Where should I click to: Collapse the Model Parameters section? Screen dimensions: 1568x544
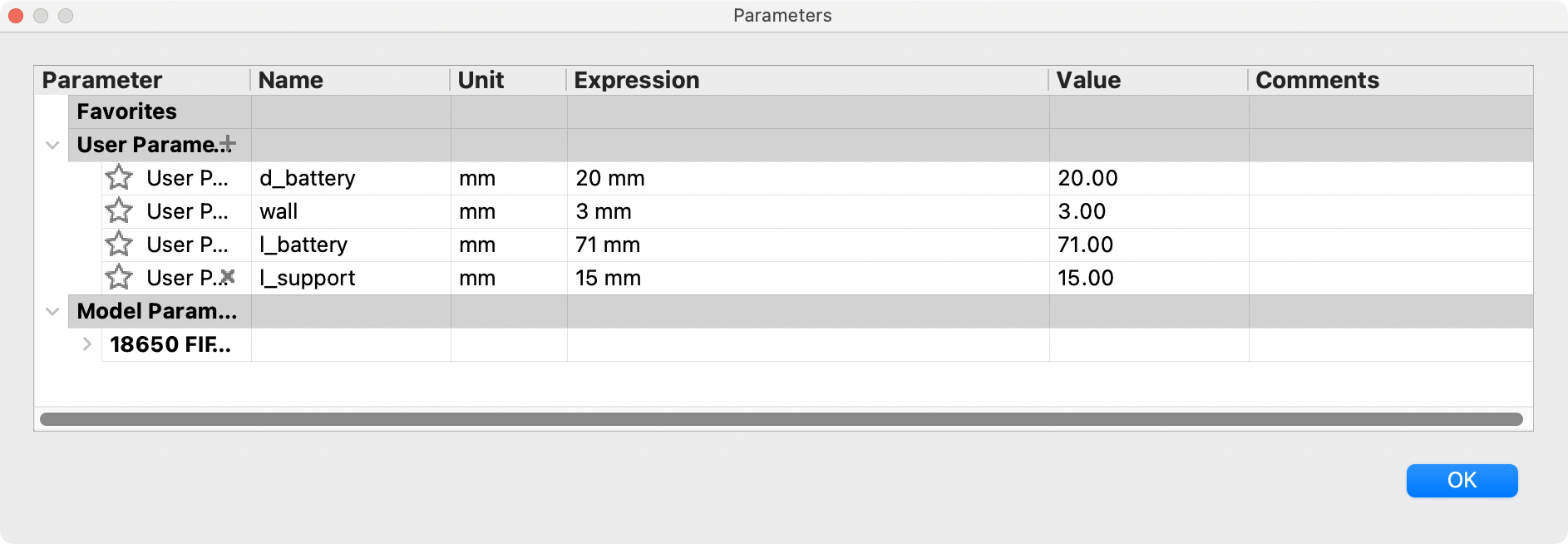(52, 311)
